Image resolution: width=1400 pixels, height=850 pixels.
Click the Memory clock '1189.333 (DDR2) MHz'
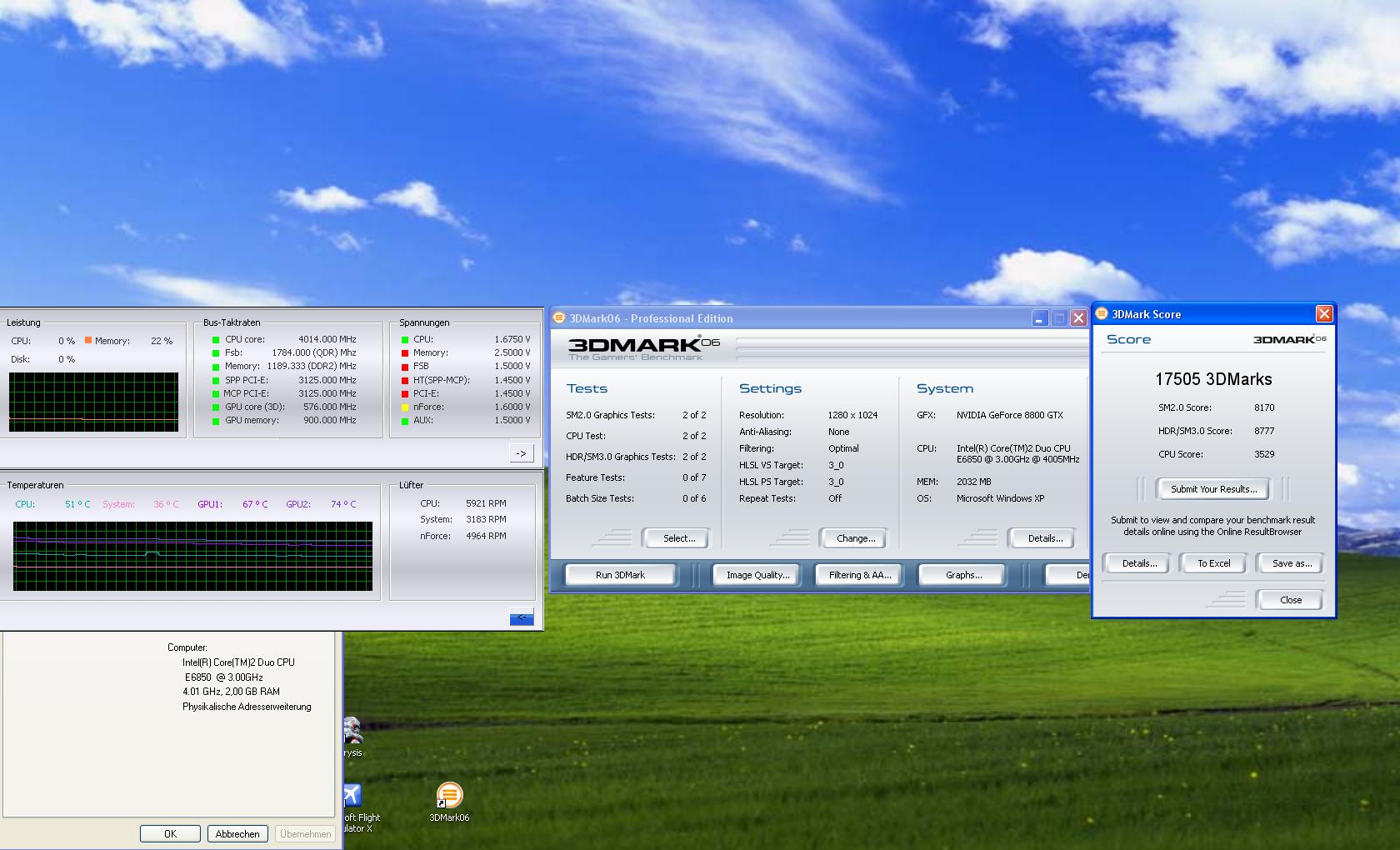312,366
